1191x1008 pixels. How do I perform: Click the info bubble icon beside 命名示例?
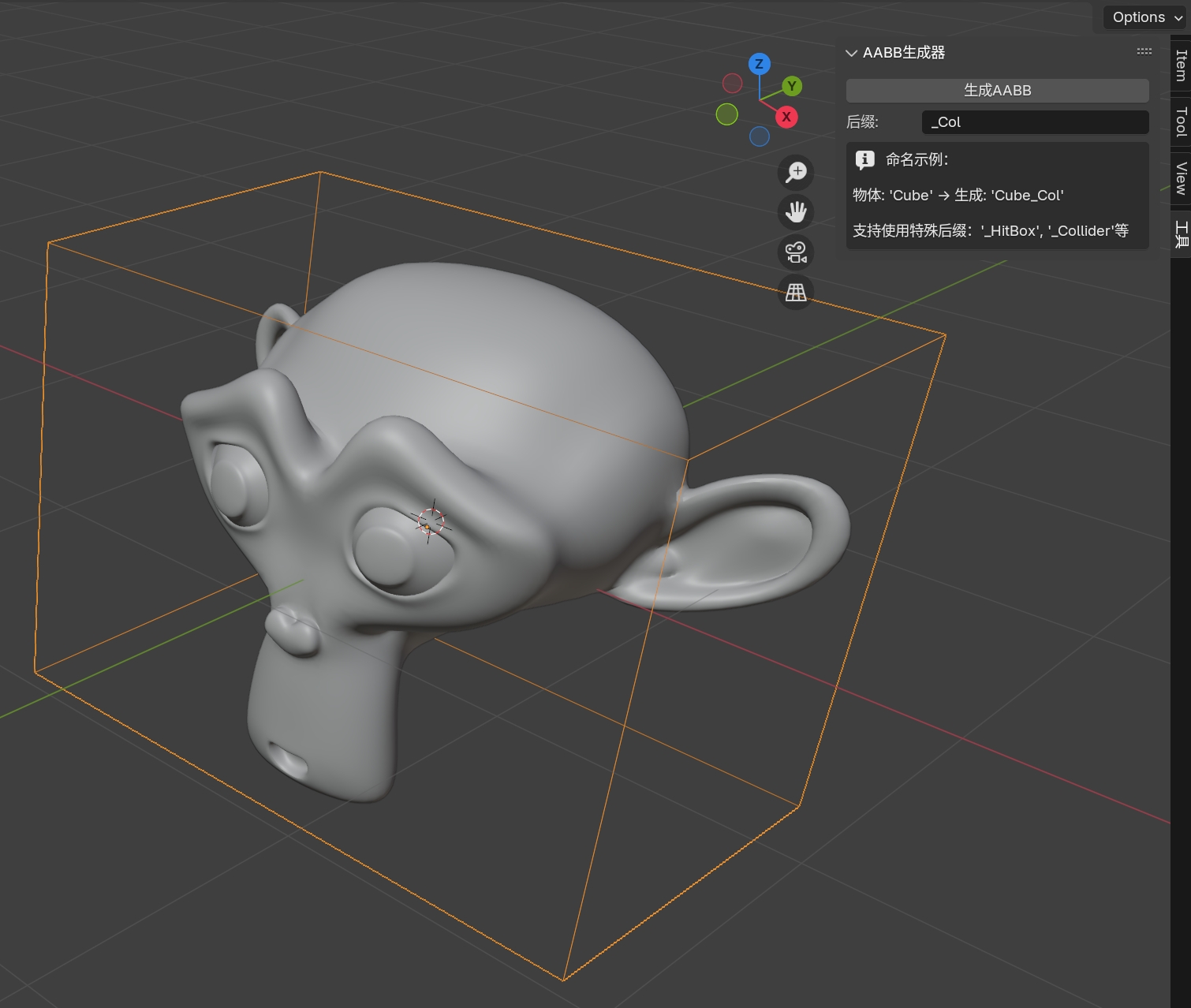click(x=864, y=159)
